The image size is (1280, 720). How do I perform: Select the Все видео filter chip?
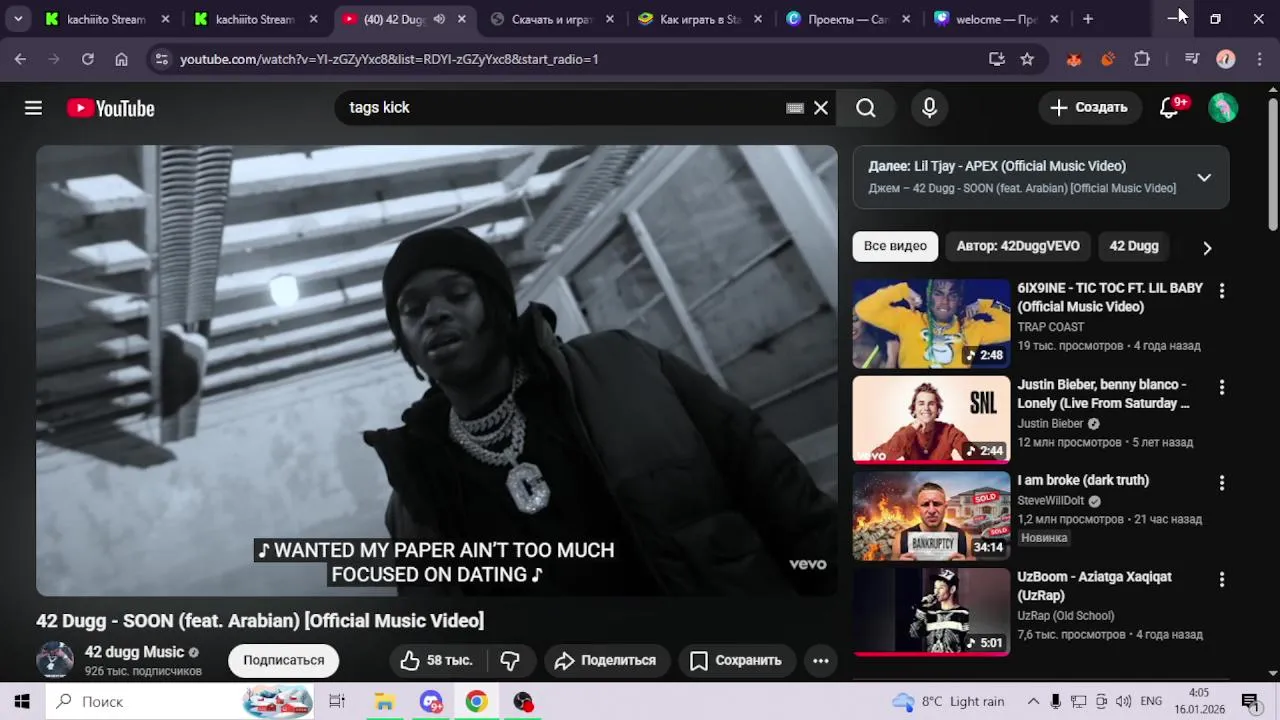click(895, 246)
